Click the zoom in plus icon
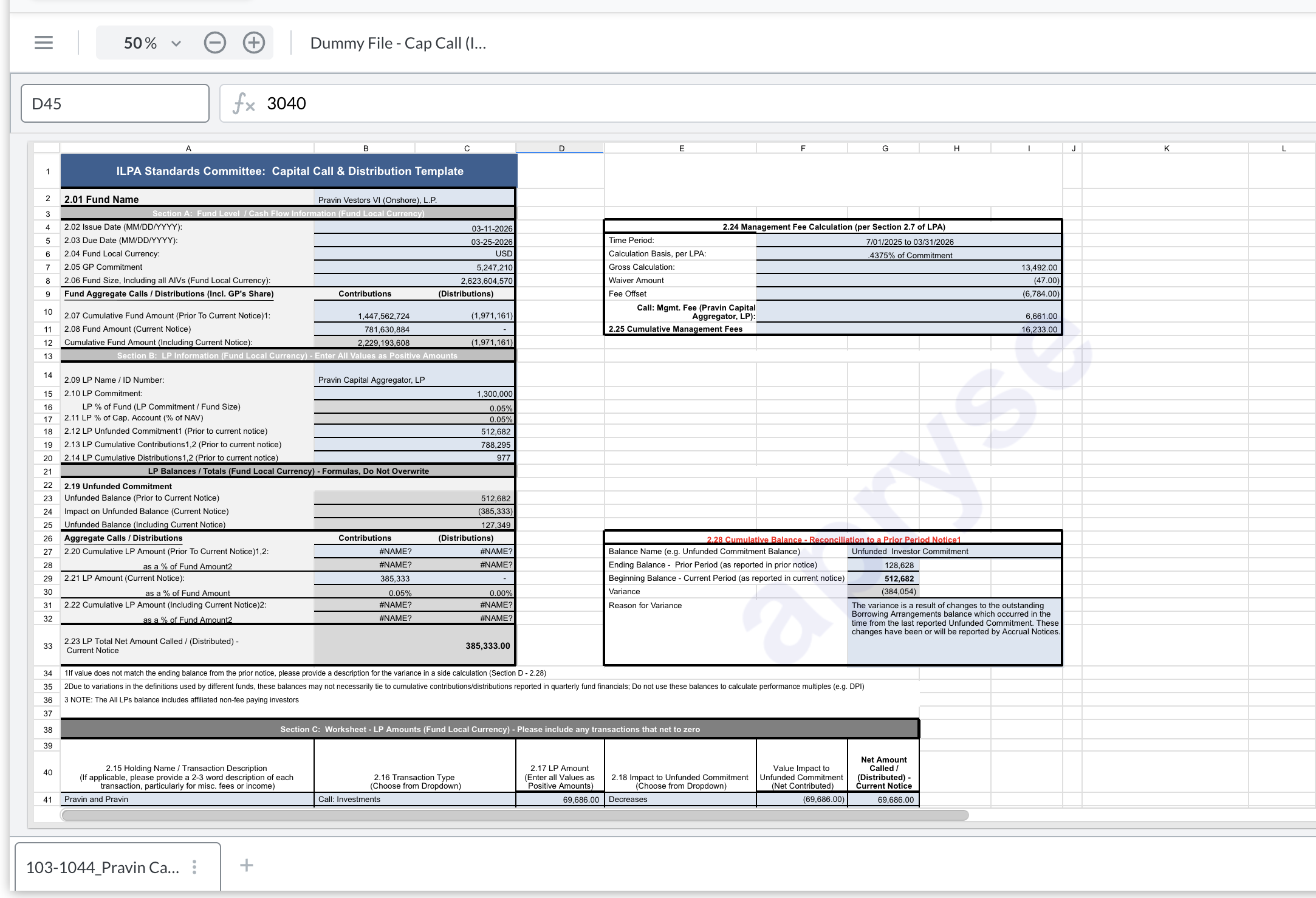 253,43
